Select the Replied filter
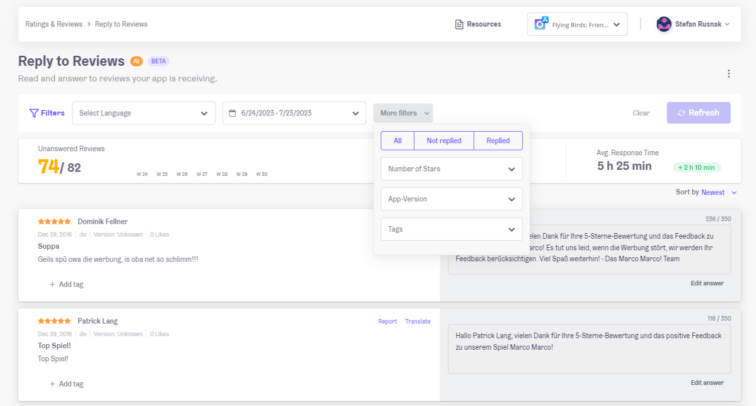Screen dimensions: 756x406 [498, 141]
